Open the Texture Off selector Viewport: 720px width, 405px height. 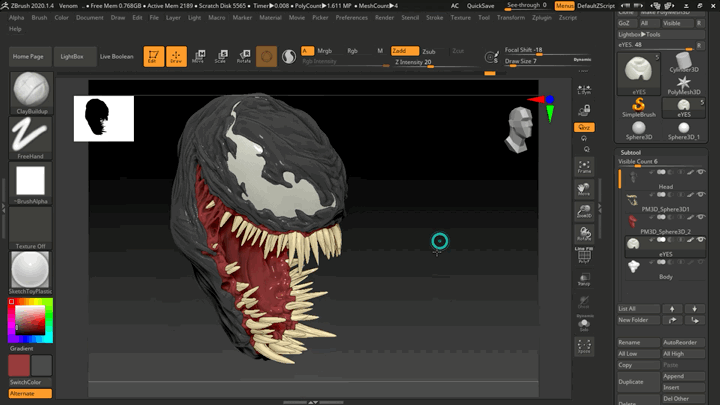point(31,228)
